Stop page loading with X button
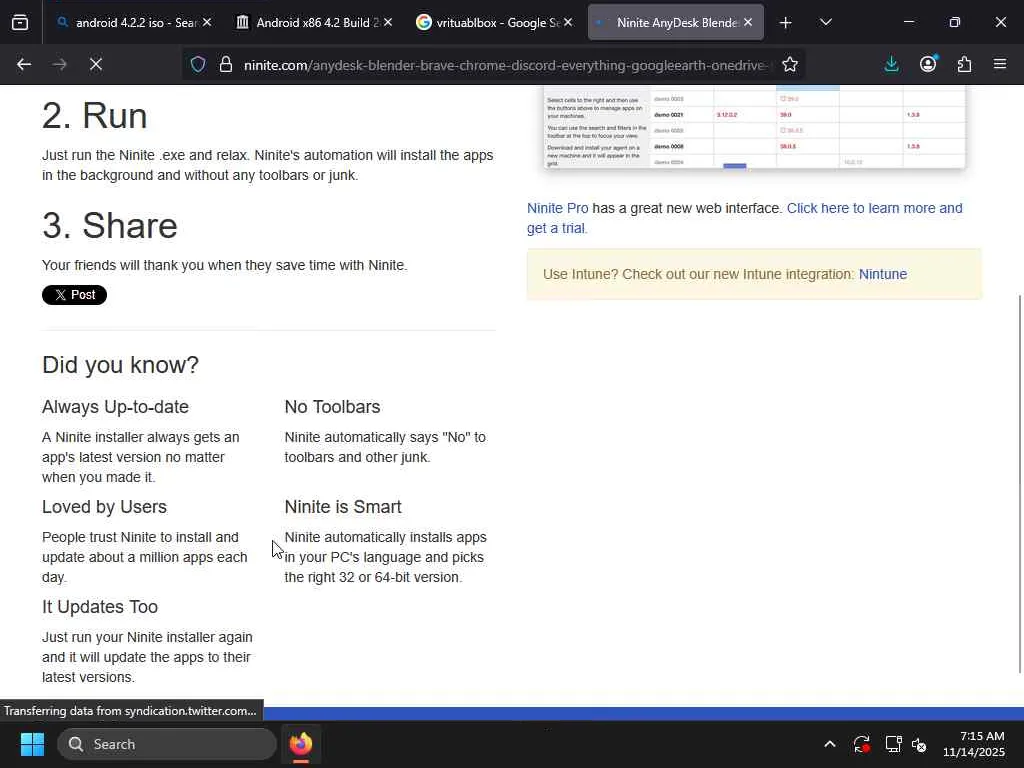Image resolution: width=1024 pixels, height=768 pixels. click(x=95, y=65)
